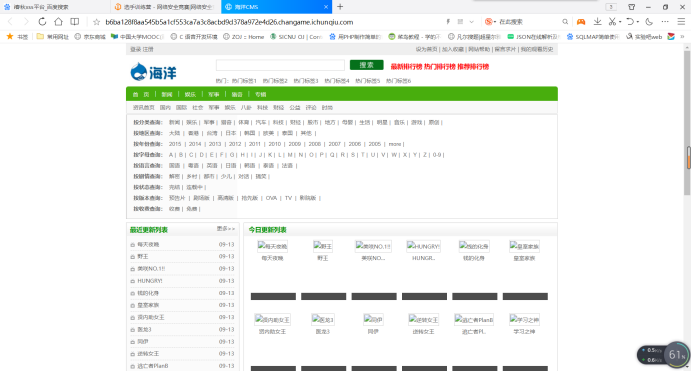Click the 学习之神 thumbnail image
This screenshot has height=371, width=692.
point(524,319)
